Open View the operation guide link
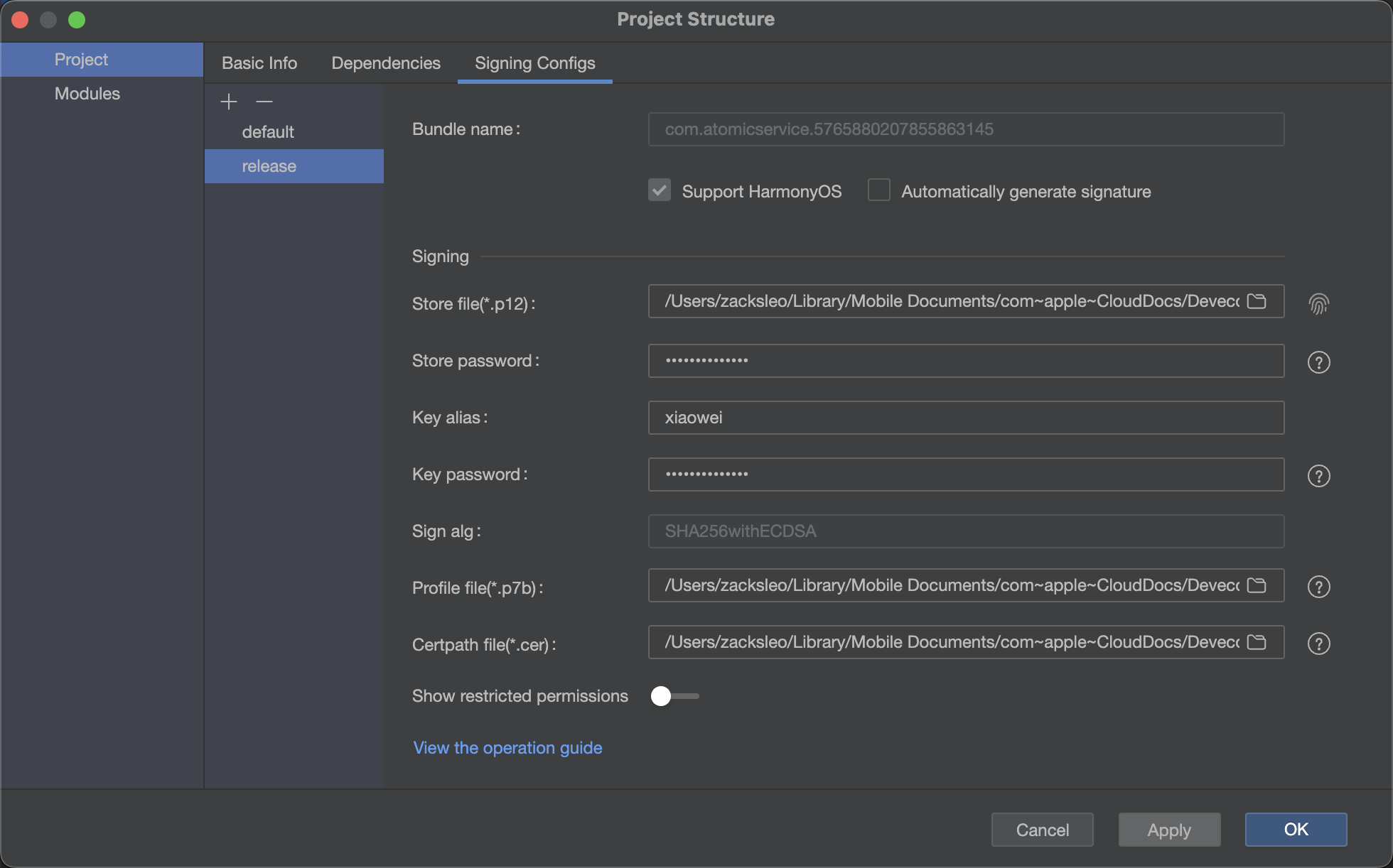Viewport: 1393px width, 868px height. coord(507,748)
